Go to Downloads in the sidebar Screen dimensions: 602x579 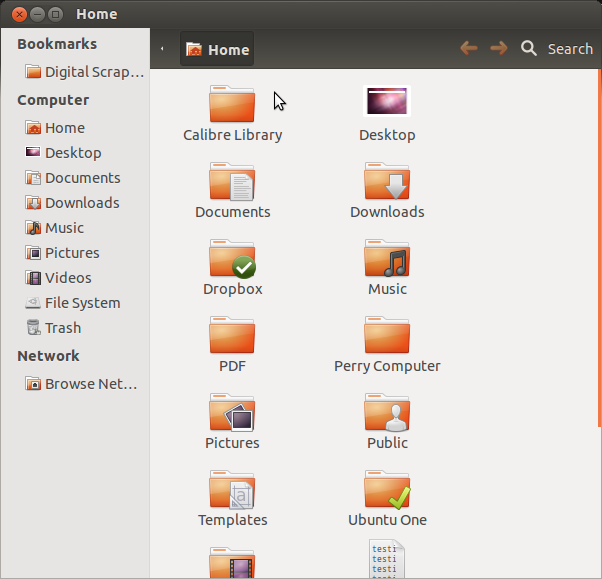pyautogui.click(x=72, y=203)
